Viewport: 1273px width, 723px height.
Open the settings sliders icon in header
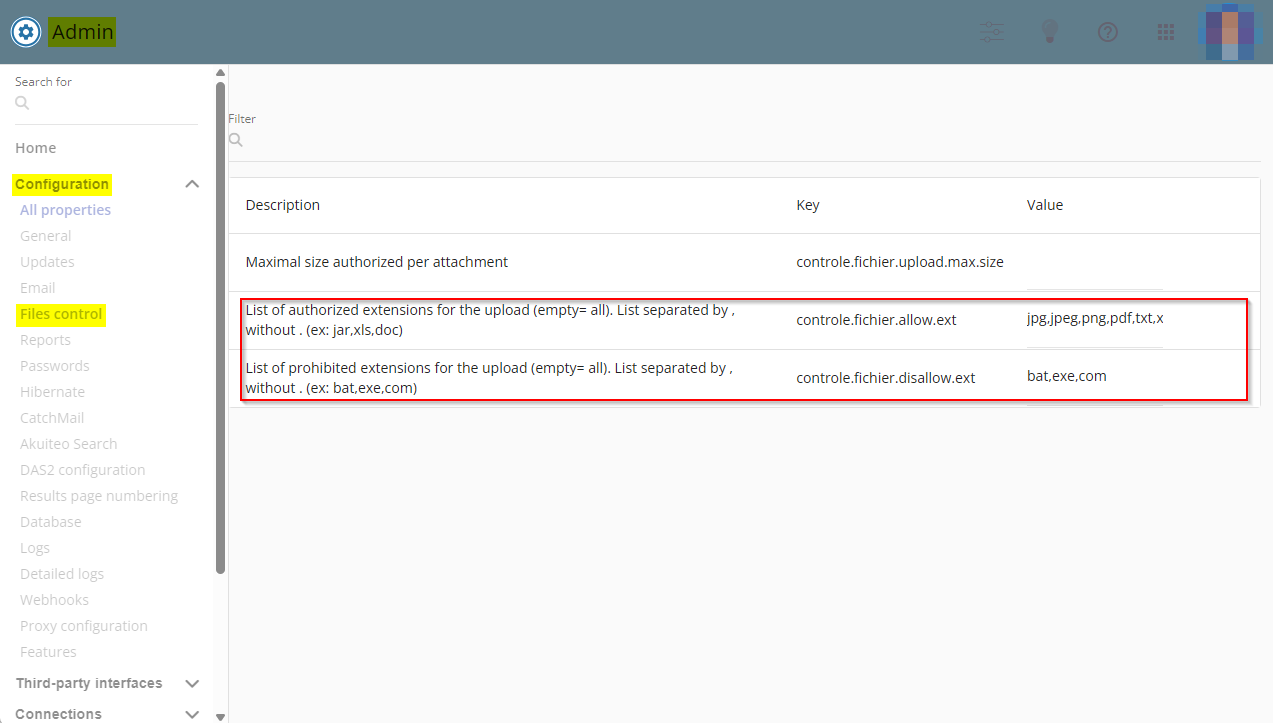click(992, 32)
